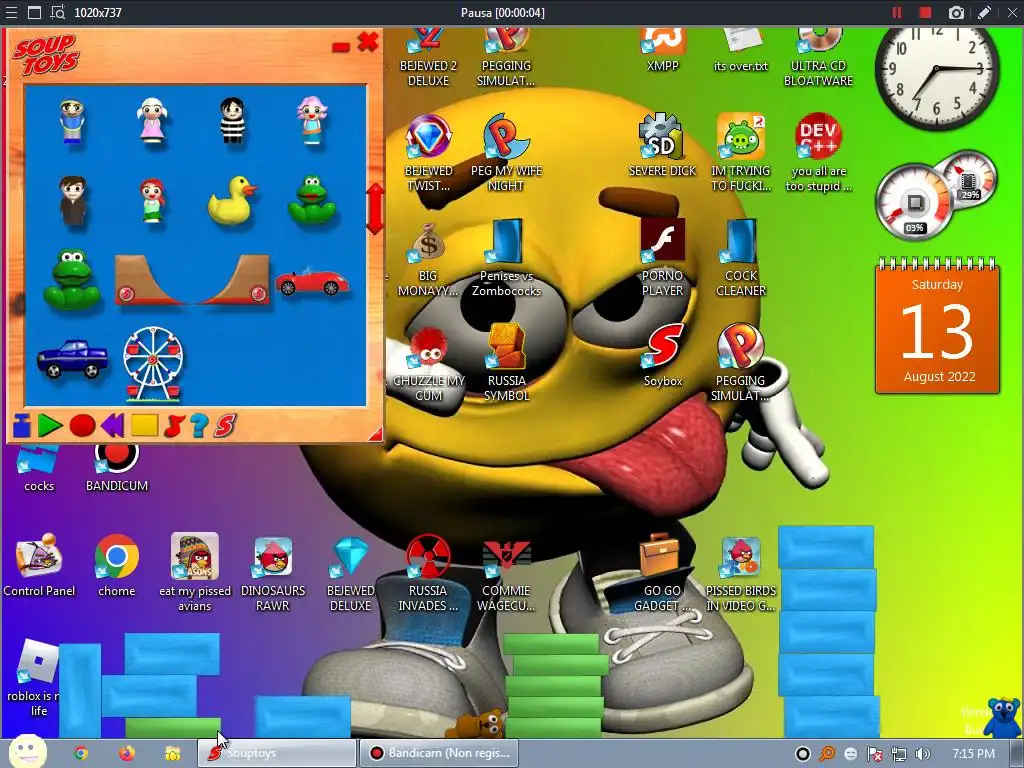Viewport: 1024px width, 768px height.
Task: Click the yellow stop square in Soup Toys
Action: click(144, 426)
